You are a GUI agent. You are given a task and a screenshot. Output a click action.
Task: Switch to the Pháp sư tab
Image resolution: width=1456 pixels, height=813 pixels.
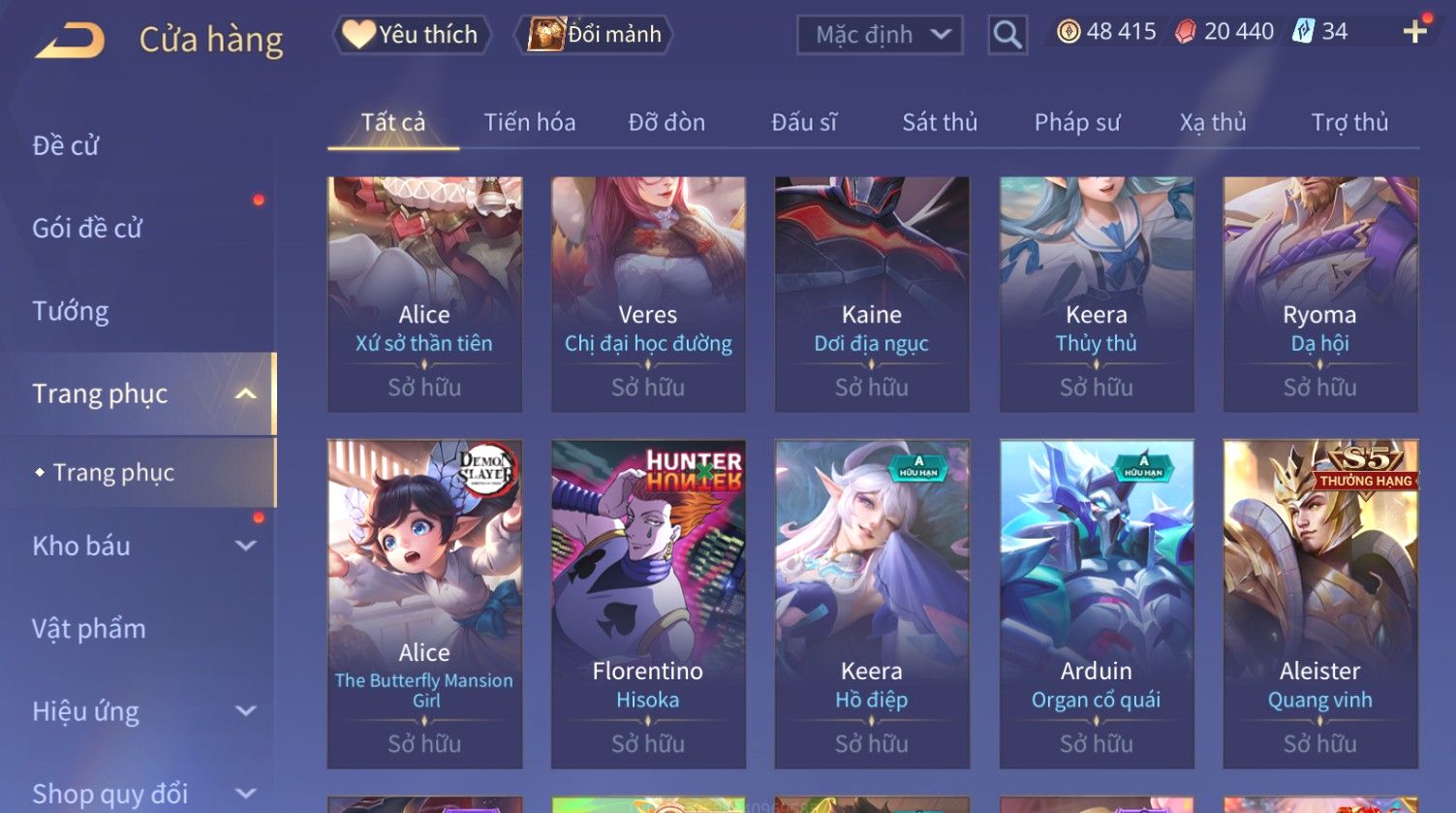click(1077, 122)
